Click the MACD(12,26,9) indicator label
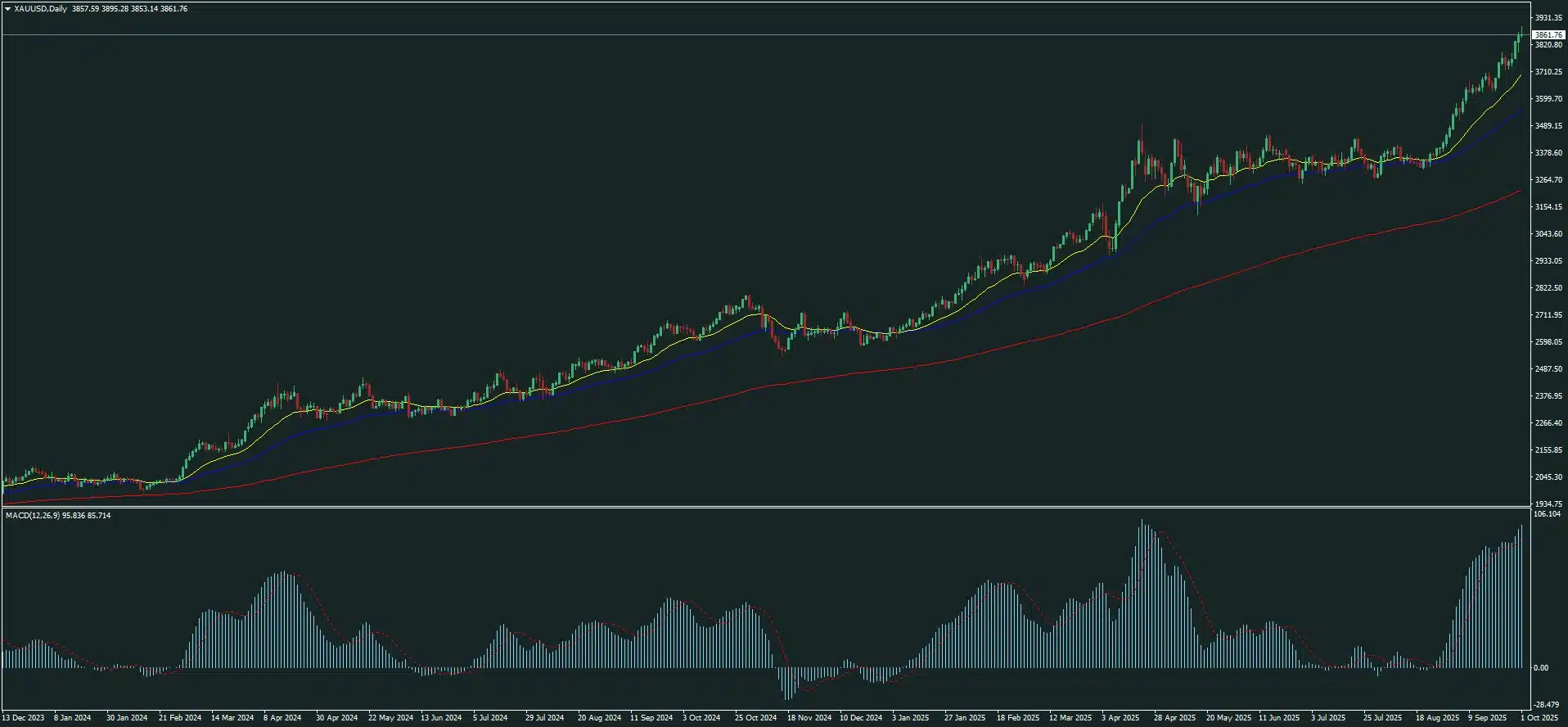Screen dimensions: 1568x727 33,516
